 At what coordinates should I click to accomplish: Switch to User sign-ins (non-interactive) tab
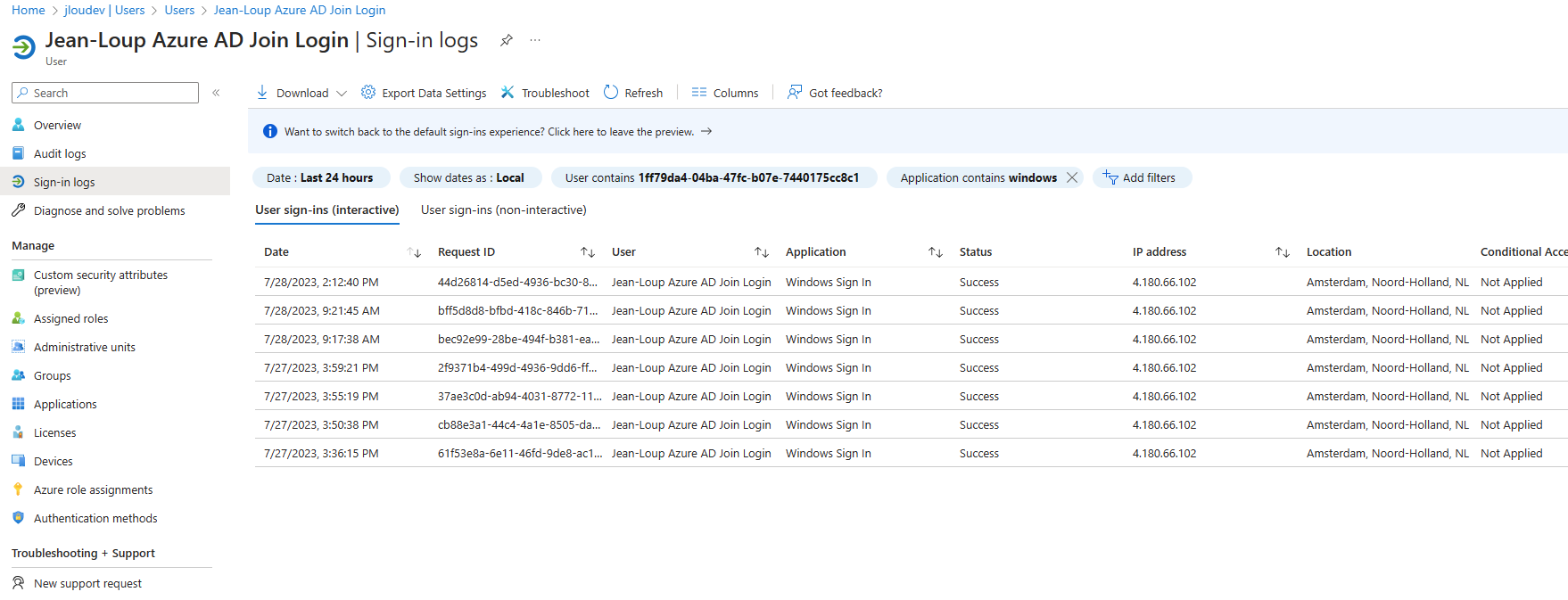[x=504, y=210]
